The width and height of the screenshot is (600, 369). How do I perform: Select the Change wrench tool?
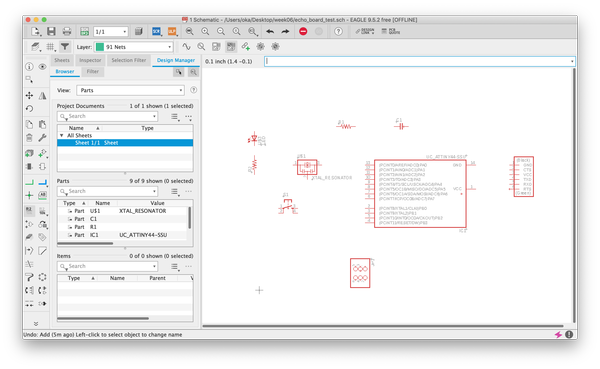pyautogui.click(x=42, y=137)
